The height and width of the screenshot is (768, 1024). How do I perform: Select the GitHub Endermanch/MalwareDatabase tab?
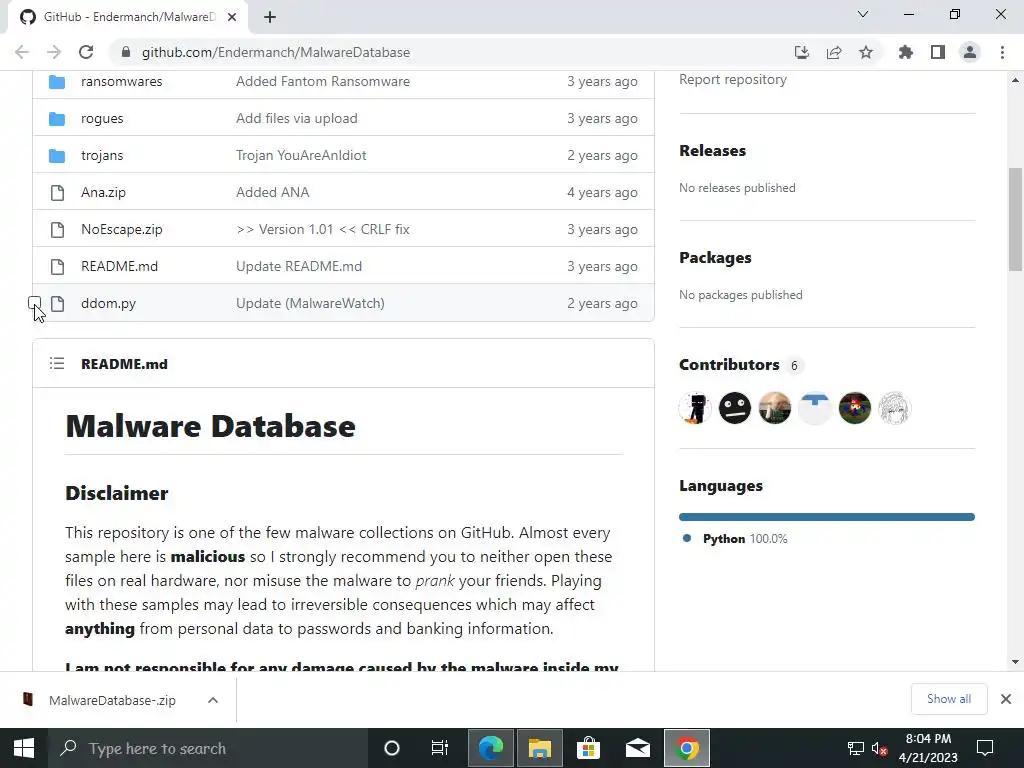click(x=128, y=17)
